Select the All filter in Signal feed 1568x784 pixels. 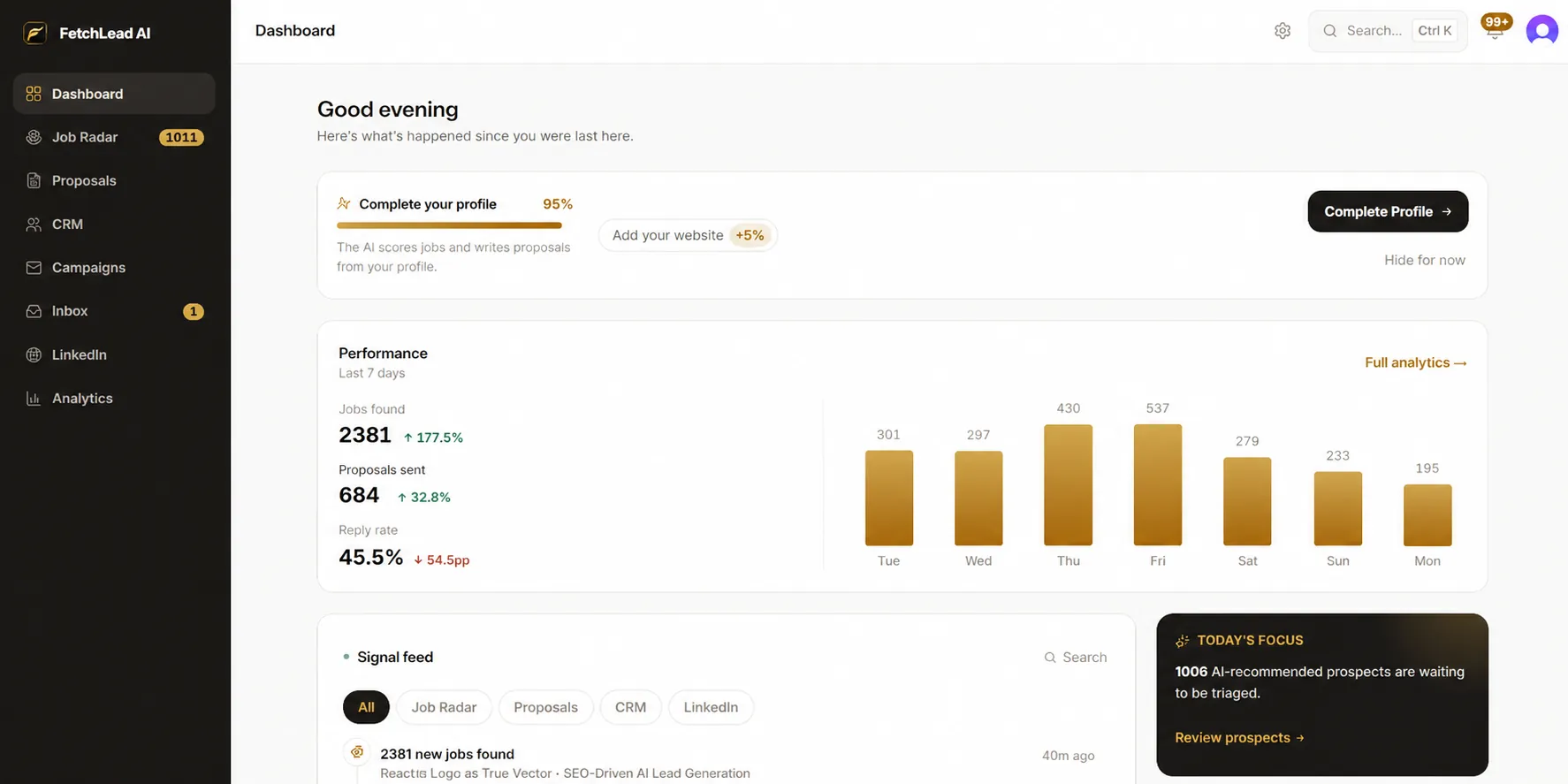click(x=366, y=707)
